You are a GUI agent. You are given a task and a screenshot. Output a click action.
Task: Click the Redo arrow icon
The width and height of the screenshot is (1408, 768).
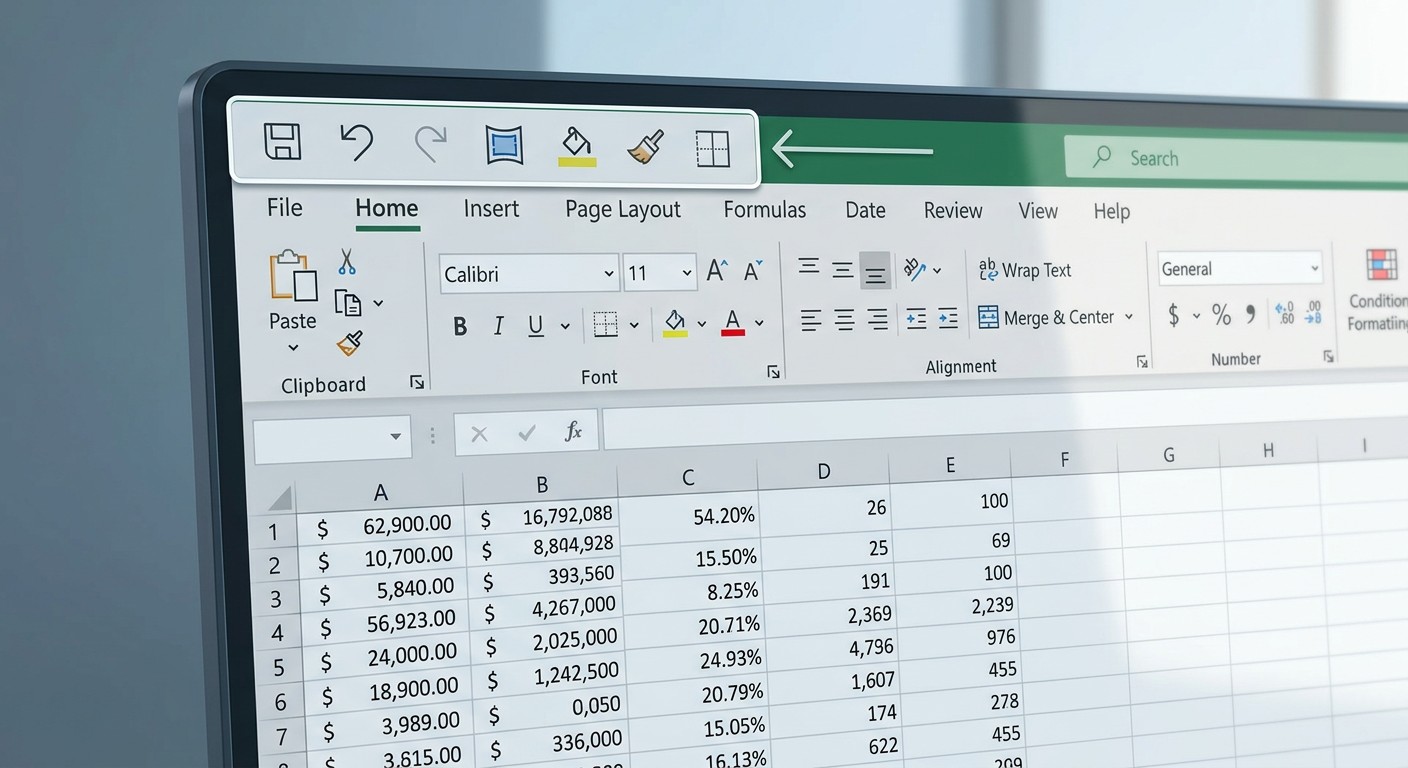pos(431,145)
